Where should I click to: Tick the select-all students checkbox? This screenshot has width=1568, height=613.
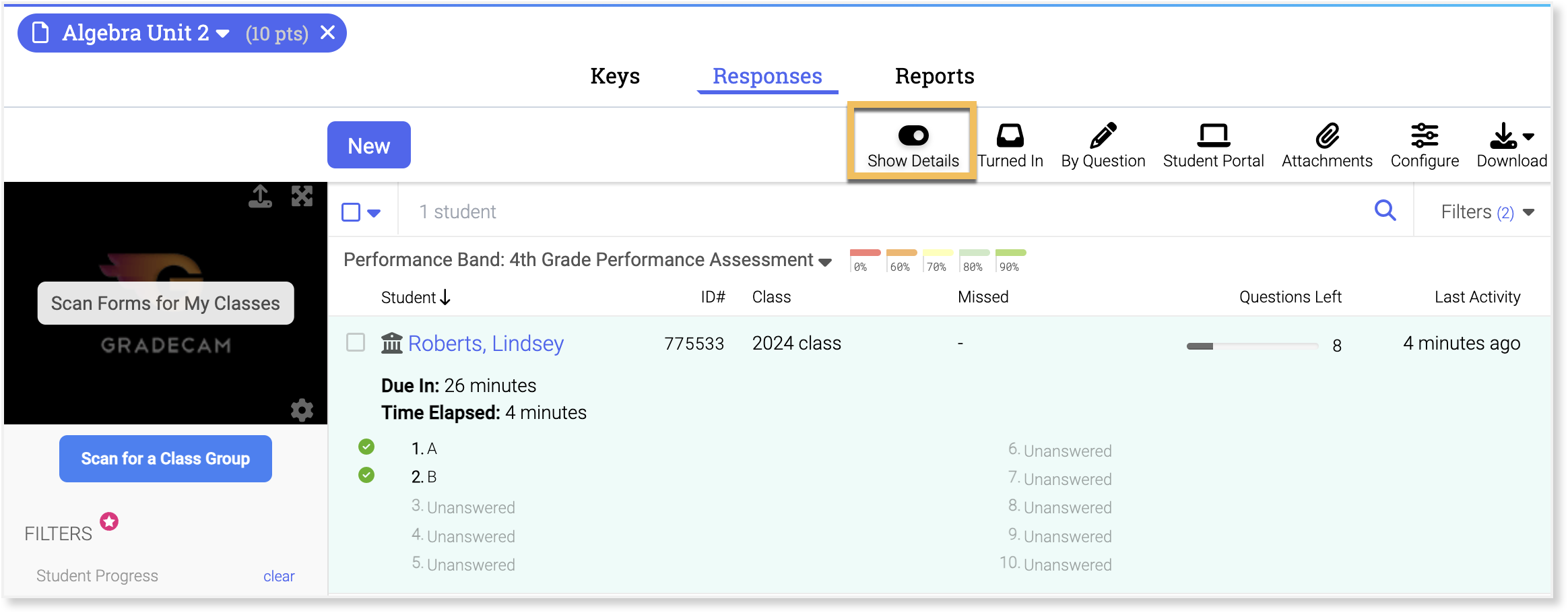tap(351, 212)
